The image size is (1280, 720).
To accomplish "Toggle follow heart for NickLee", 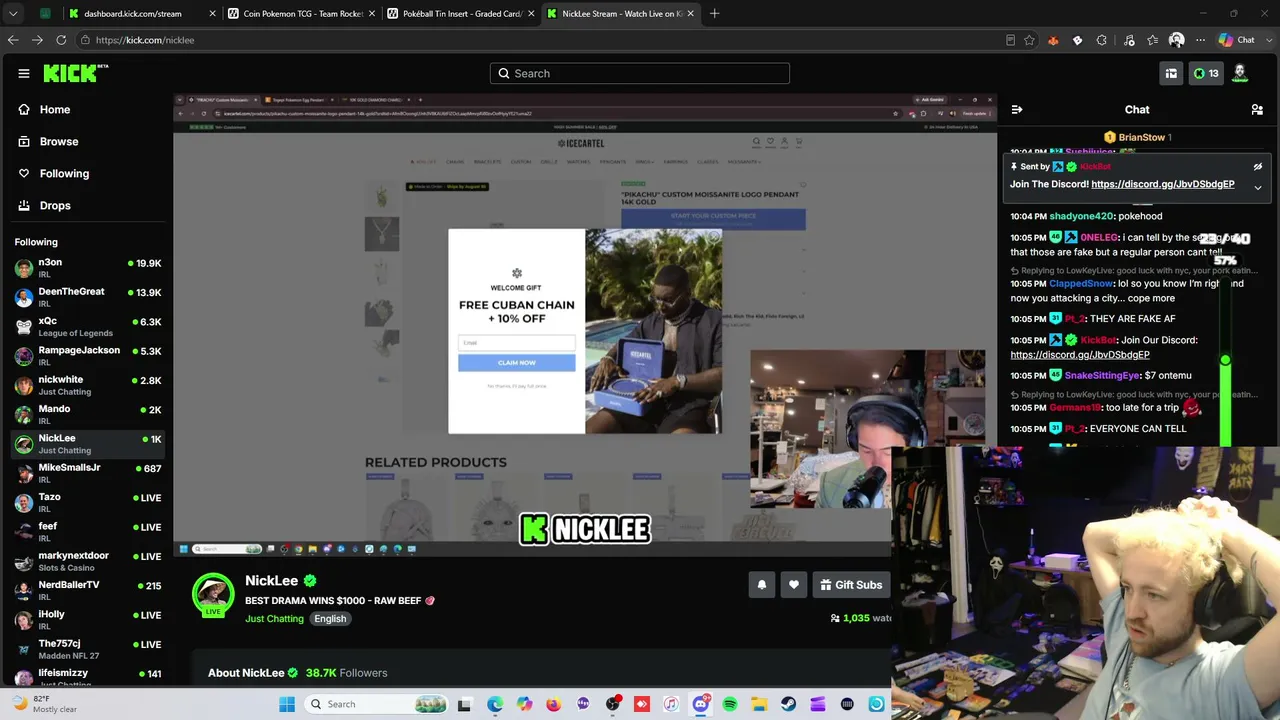I will [x=794, y=585].
